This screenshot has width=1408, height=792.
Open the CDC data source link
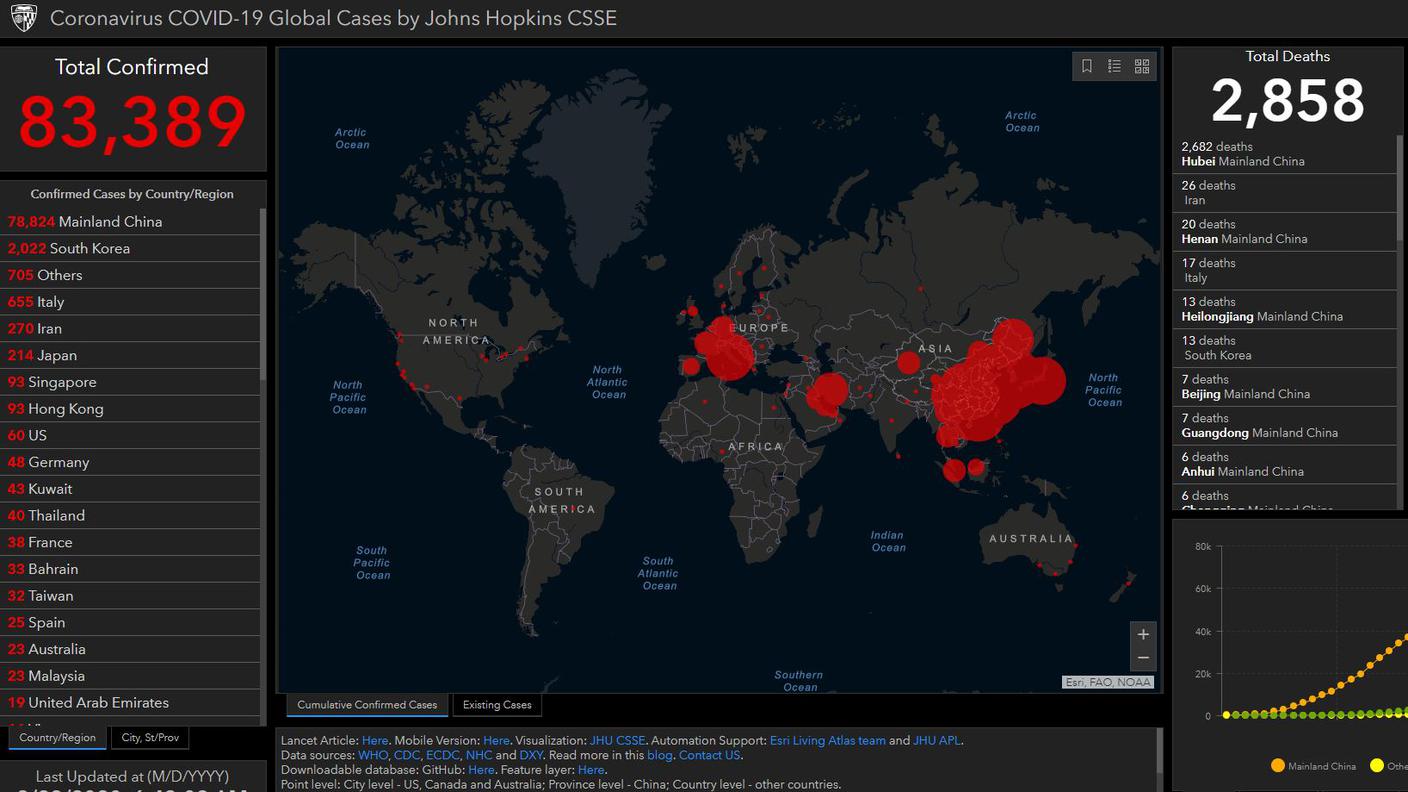click(407, 755)
